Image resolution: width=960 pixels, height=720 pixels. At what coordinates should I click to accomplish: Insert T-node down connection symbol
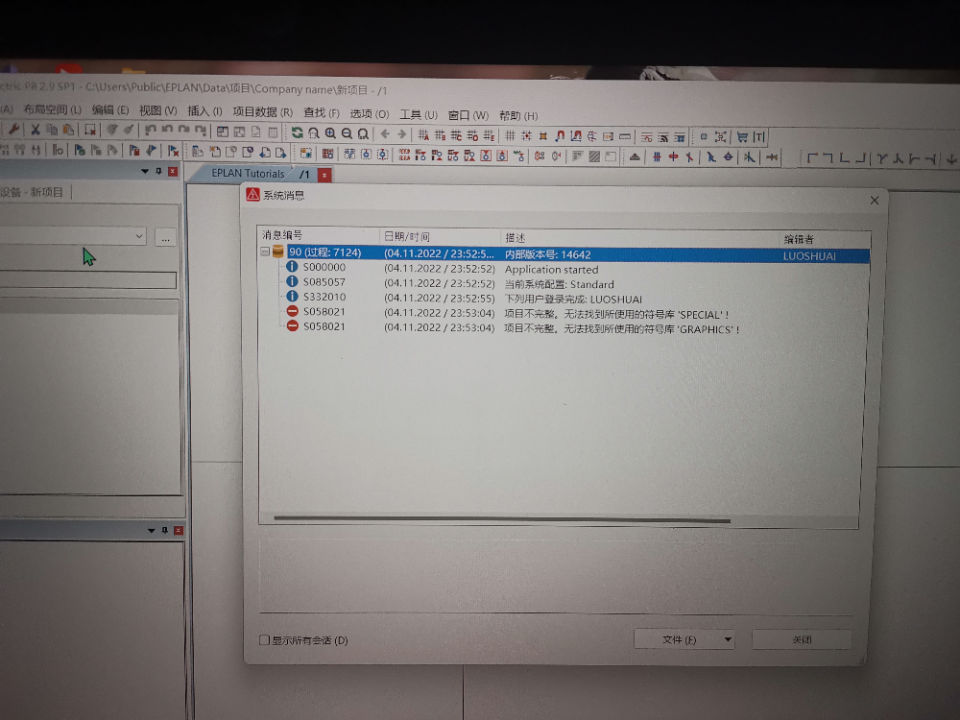tap(882, 159)
